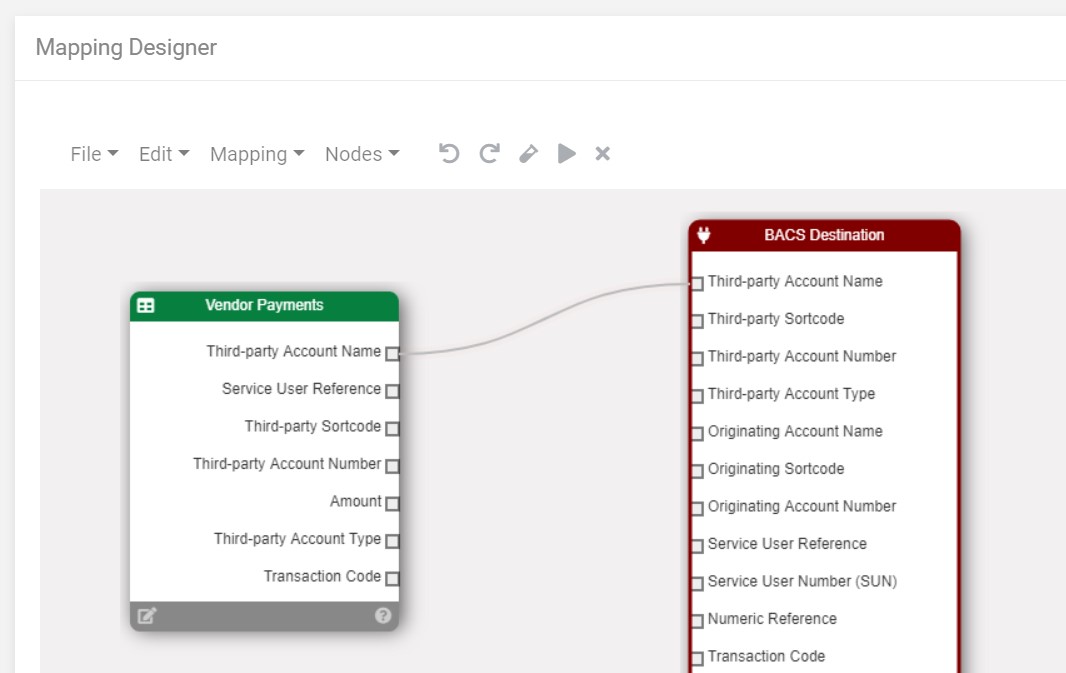This screenshot has height=673, width=1066.
Task: Click 'Numeric Reference' label in BACS Destination
Action: point(772,619)
